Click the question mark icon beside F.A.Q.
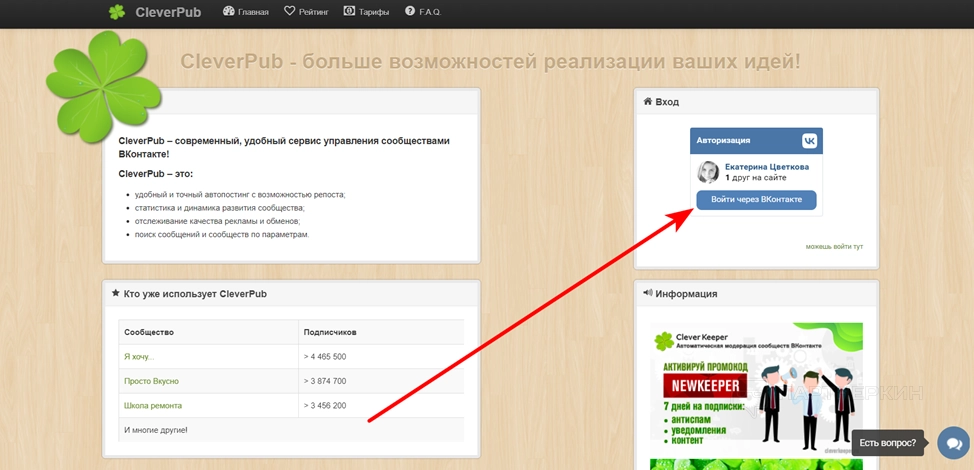 409,11
